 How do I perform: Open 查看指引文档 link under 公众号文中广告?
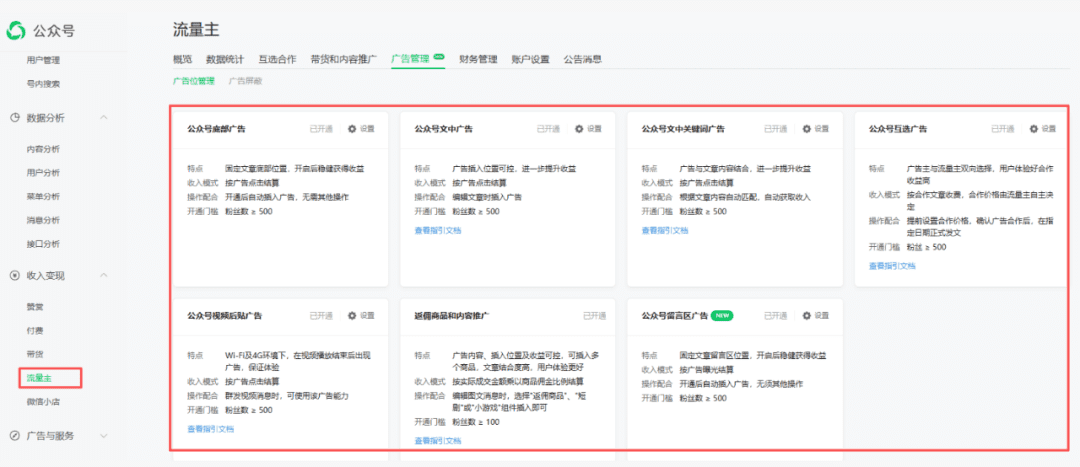pyautogui.click(x=438, y=230)
